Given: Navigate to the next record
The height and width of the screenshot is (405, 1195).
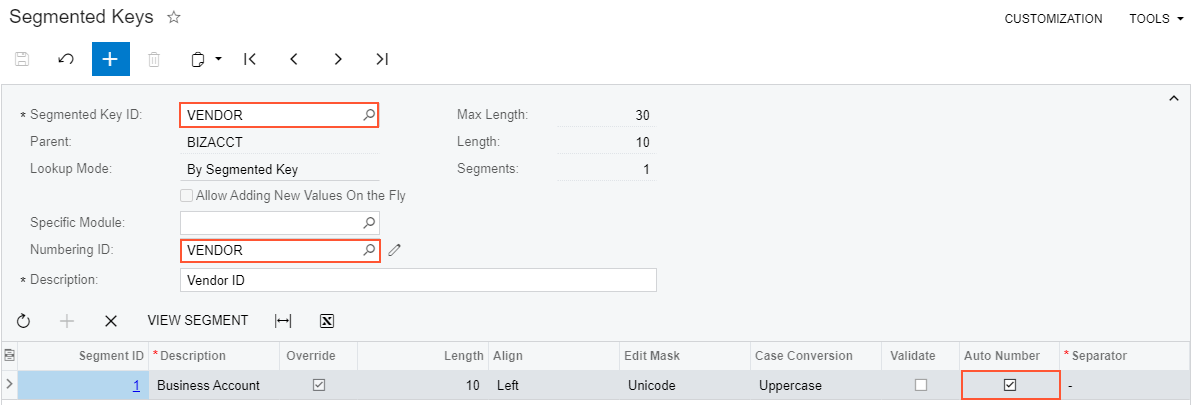Looking at the screenshot, I should pyautogui.click(x=338, y=59).
